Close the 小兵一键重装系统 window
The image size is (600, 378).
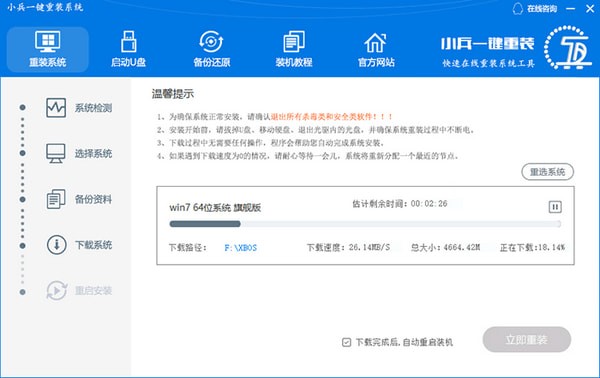coord(590,8)
